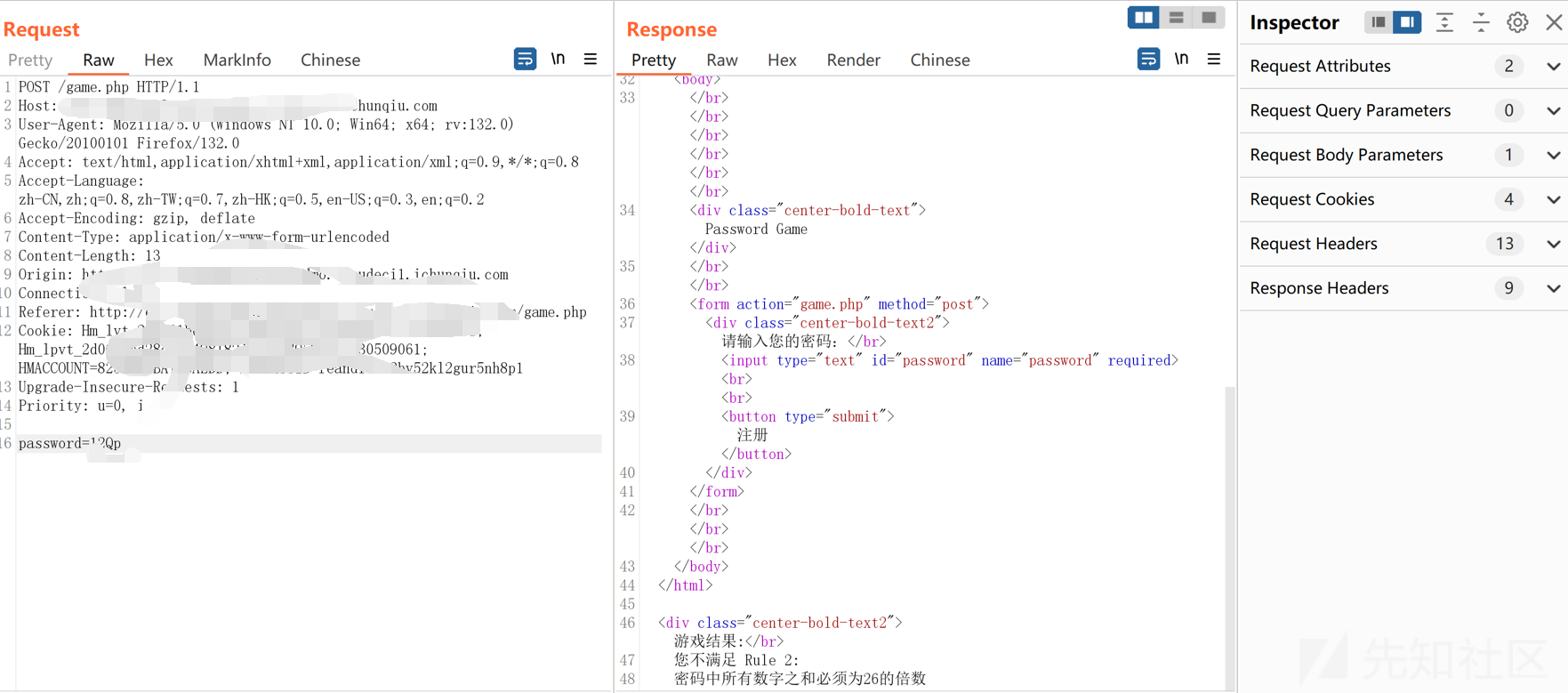
Task: Open Inspector settings gear
Action: [x=1517, y=22]
